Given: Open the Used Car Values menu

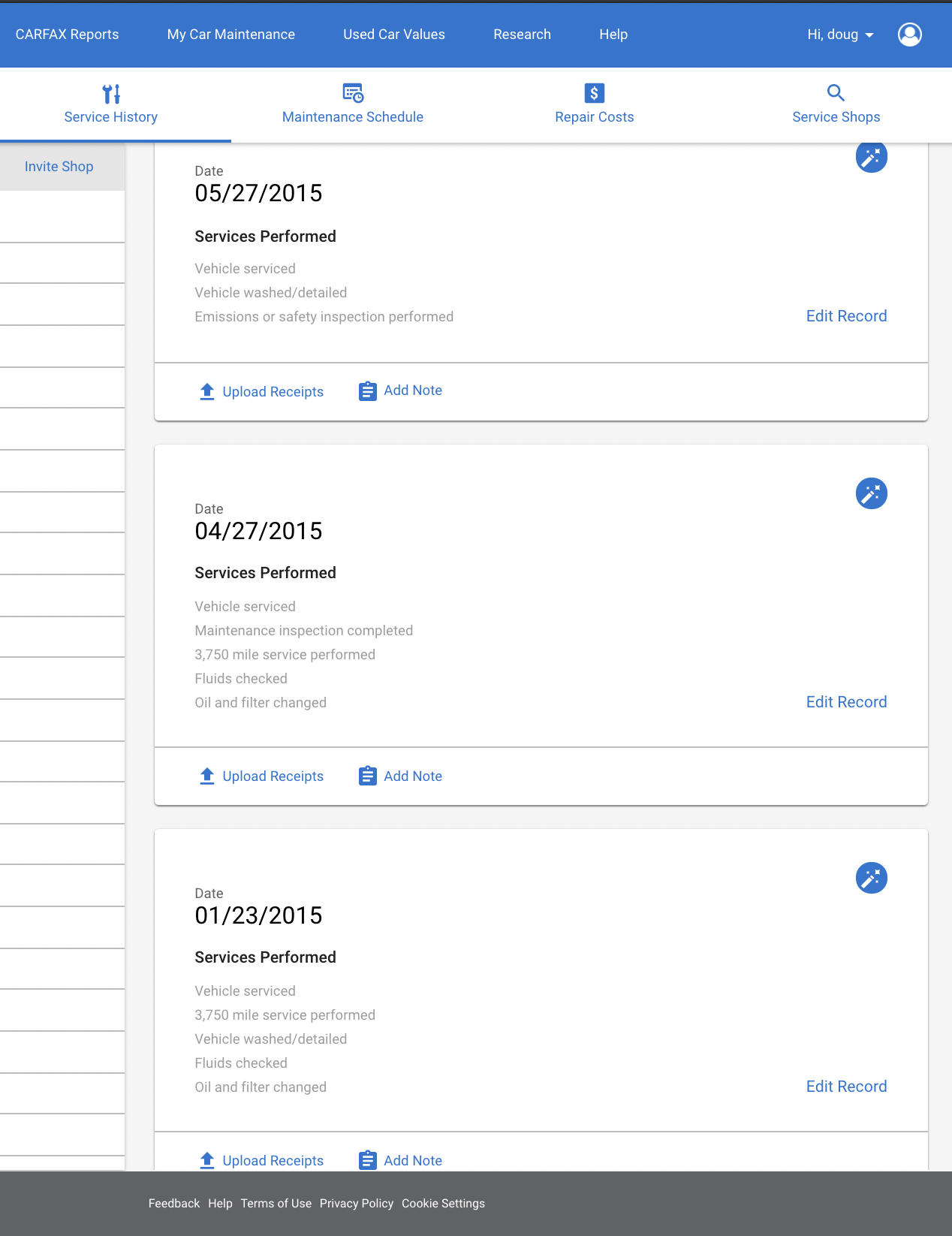Looking at the screenshot, I should pyautogui.click(x=394, y=35).
